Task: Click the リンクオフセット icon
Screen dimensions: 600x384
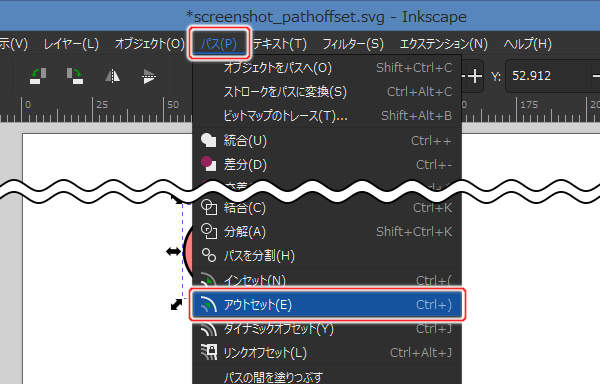Action: tap(209, 352)
